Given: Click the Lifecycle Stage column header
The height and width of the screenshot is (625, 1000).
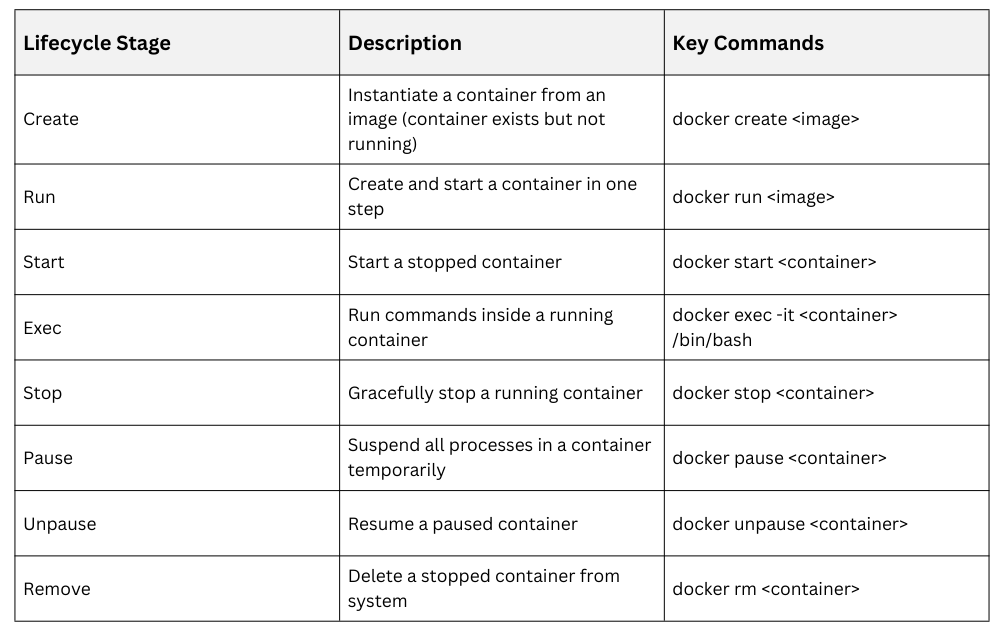Looking at the screenshot, I should pos(97,43).
